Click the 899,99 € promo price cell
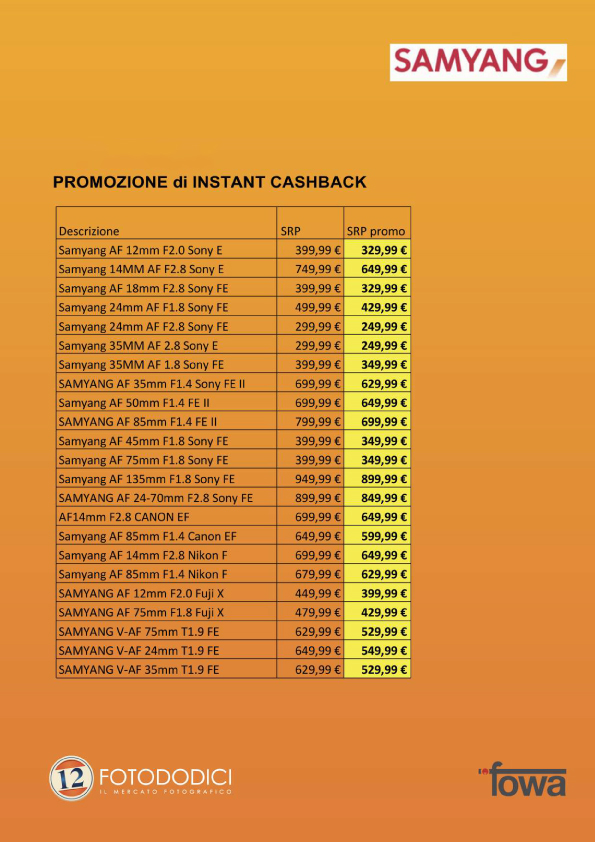Image resolution: width=595 pixels, height=842 pixels. click(x=378, y=479)
